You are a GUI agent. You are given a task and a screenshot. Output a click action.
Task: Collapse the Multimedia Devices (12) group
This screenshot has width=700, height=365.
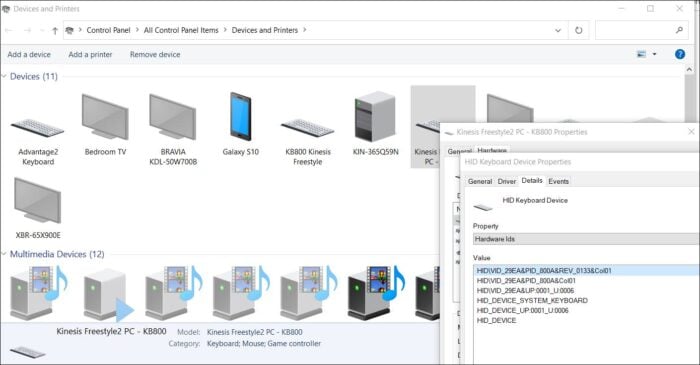pos(4,254)
